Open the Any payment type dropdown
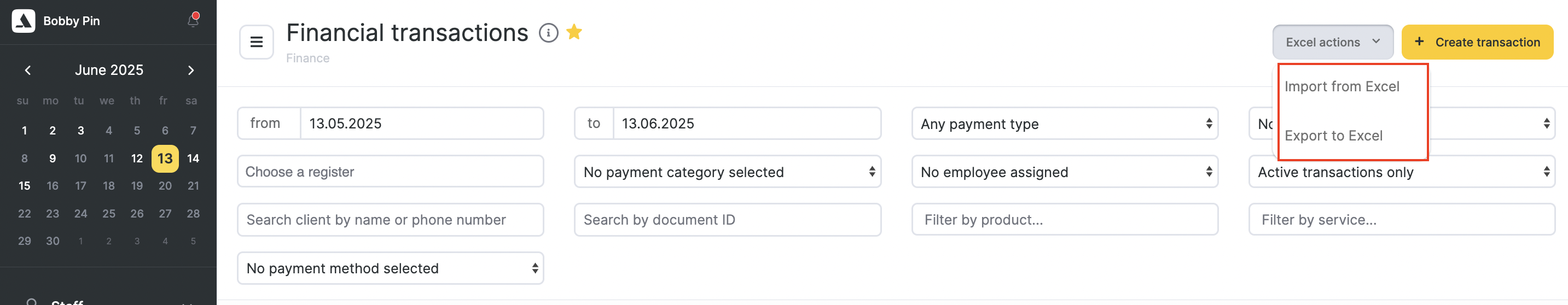 point(1065,124)
